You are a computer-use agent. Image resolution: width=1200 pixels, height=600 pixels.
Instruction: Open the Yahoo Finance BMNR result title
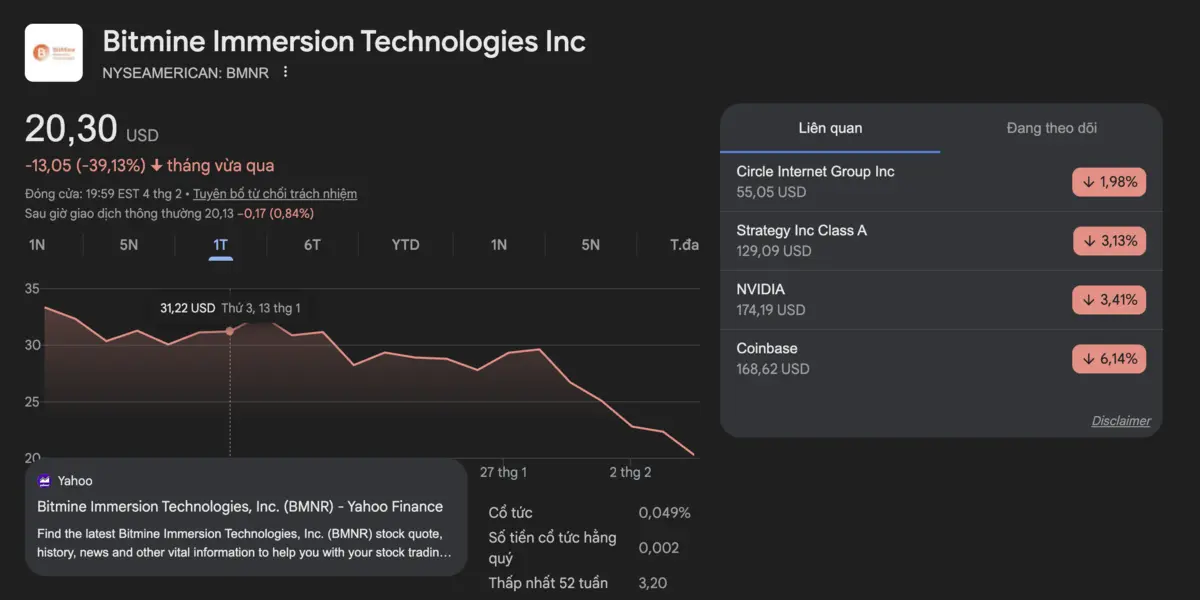point(240,507)
